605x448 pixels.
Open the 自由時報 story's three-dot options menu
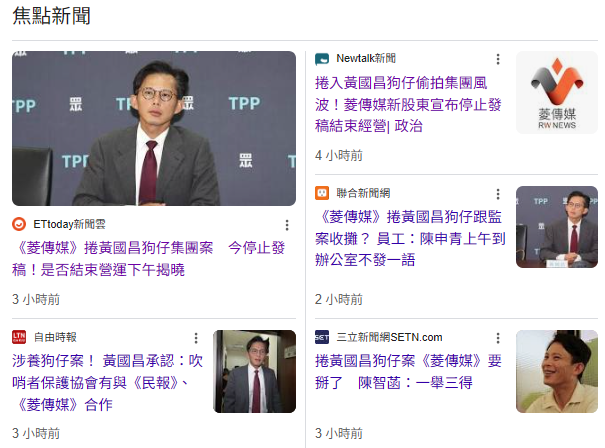196,338
